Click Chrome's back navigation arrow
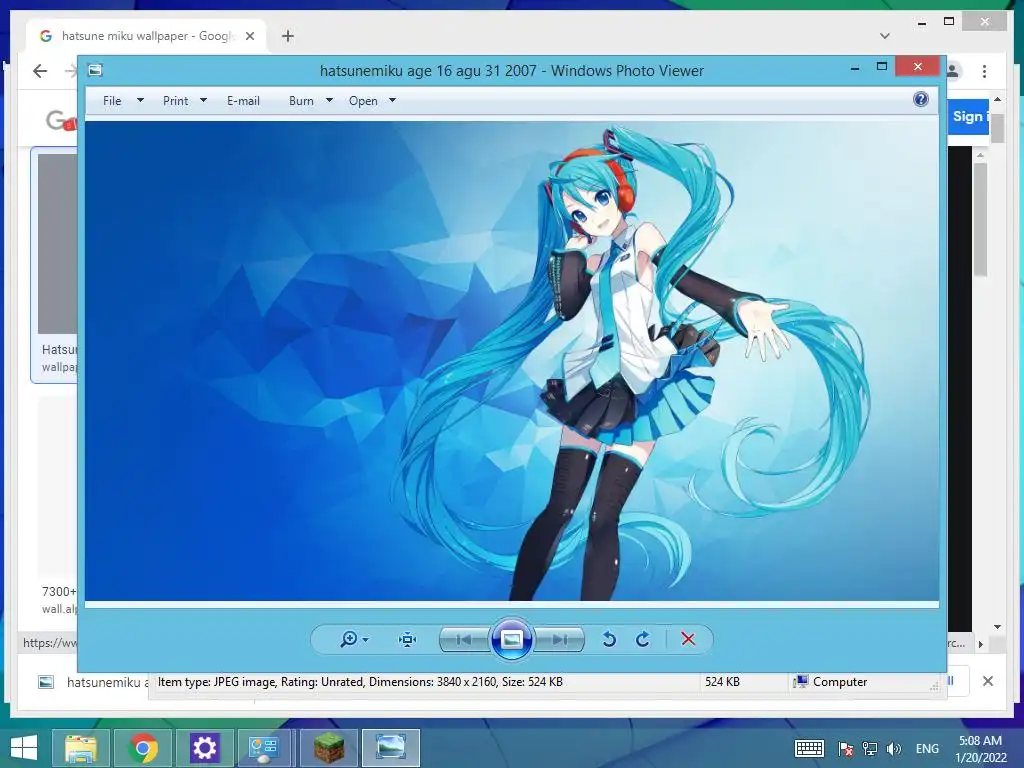The height and width of the screenshot is (768, 1024). point(40,71)
